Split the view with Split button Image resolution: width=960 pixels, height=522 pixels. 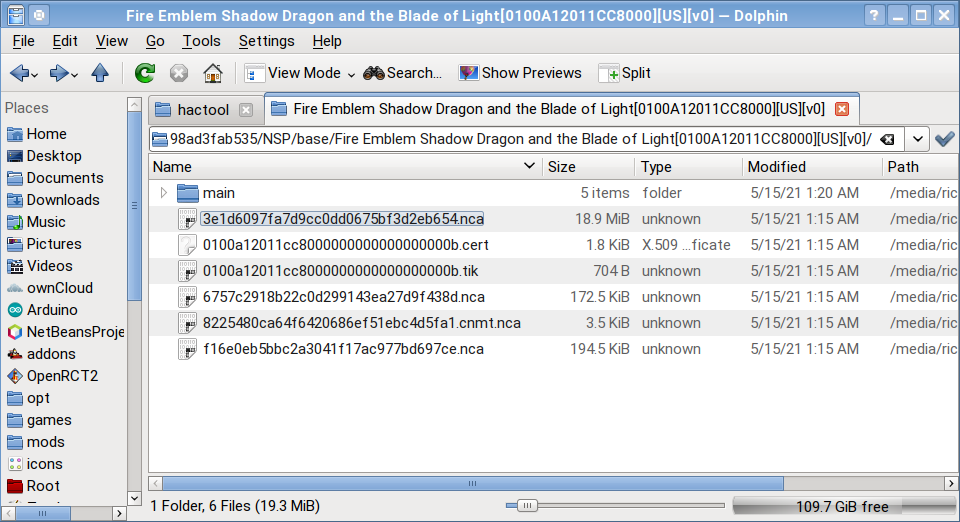click(624, 73)
